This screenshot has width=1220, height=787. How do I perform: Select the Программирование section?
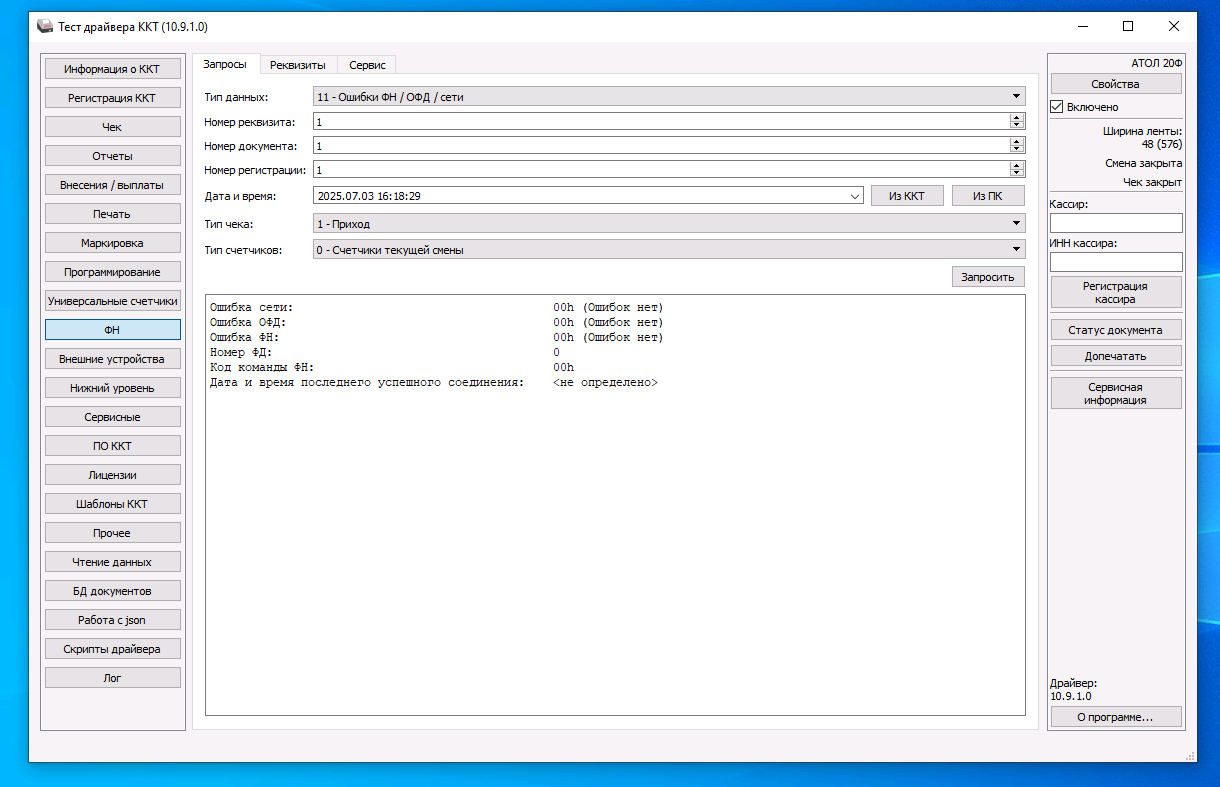112,272
